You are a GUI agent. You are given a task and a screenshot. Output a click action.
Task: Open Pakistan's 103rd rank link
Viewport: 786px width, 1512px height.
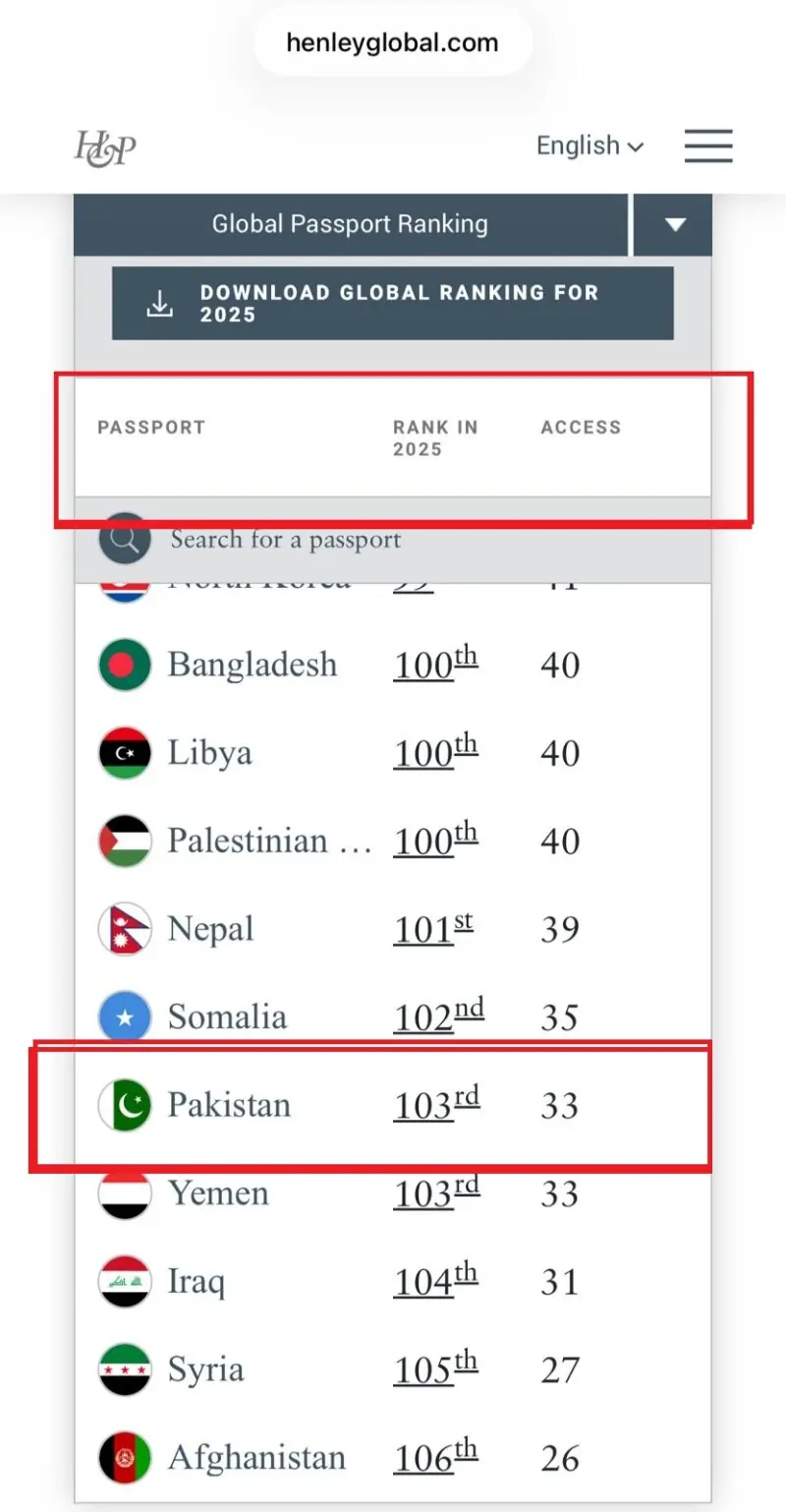coord(436,1105)
